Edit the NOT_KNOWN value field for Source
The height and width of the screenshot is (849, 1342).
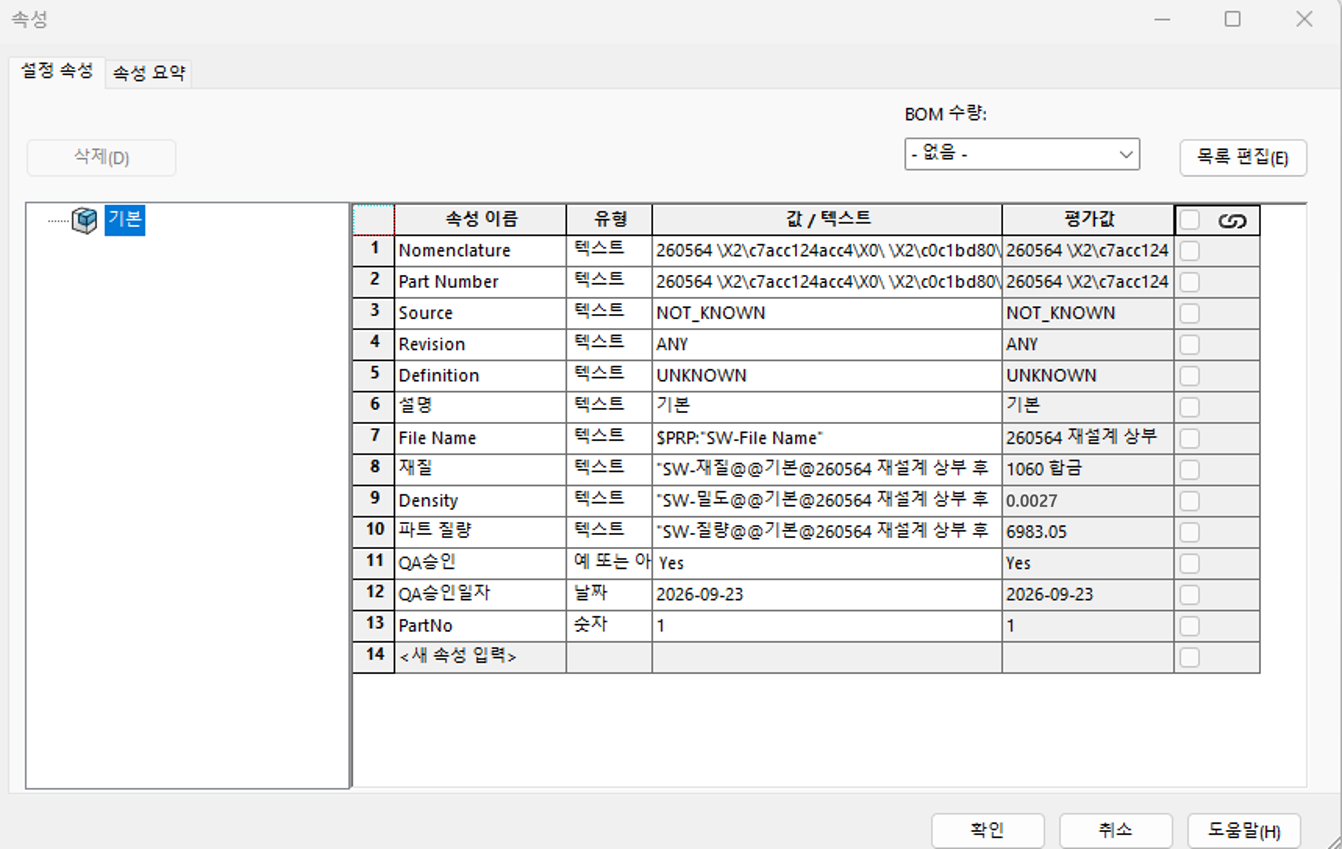[x=827, y=313]
